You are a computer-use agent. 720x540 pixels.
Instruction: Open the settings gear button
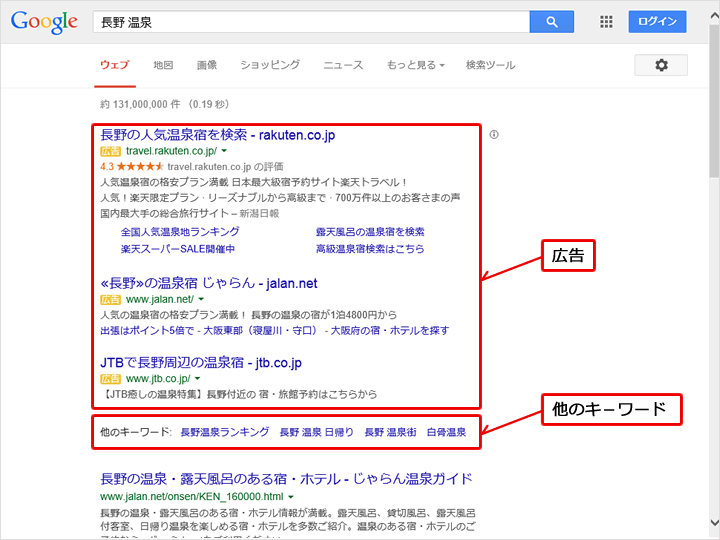(x=661, y=65)
